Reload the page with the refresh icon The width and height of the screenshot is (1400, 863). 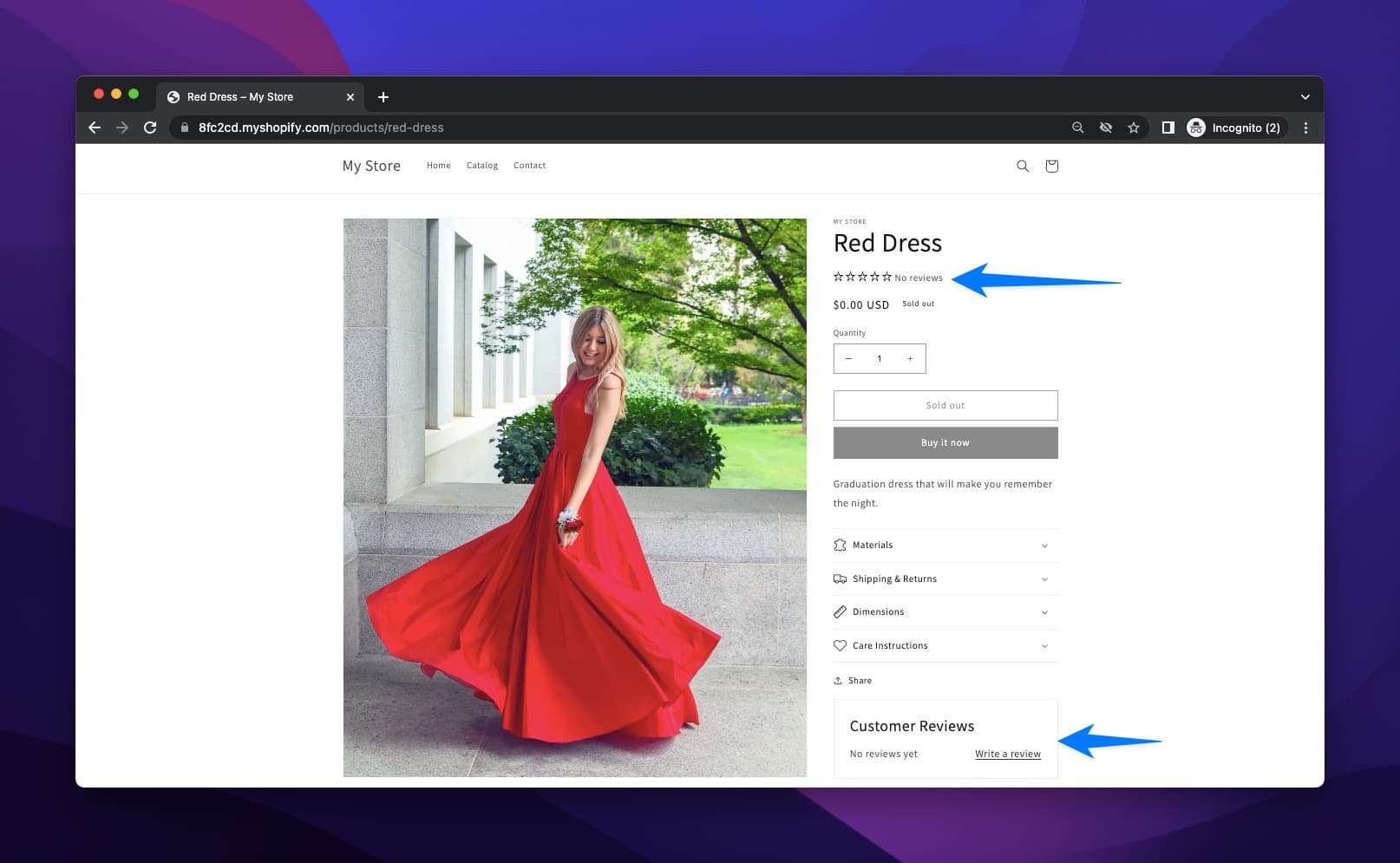150,127
